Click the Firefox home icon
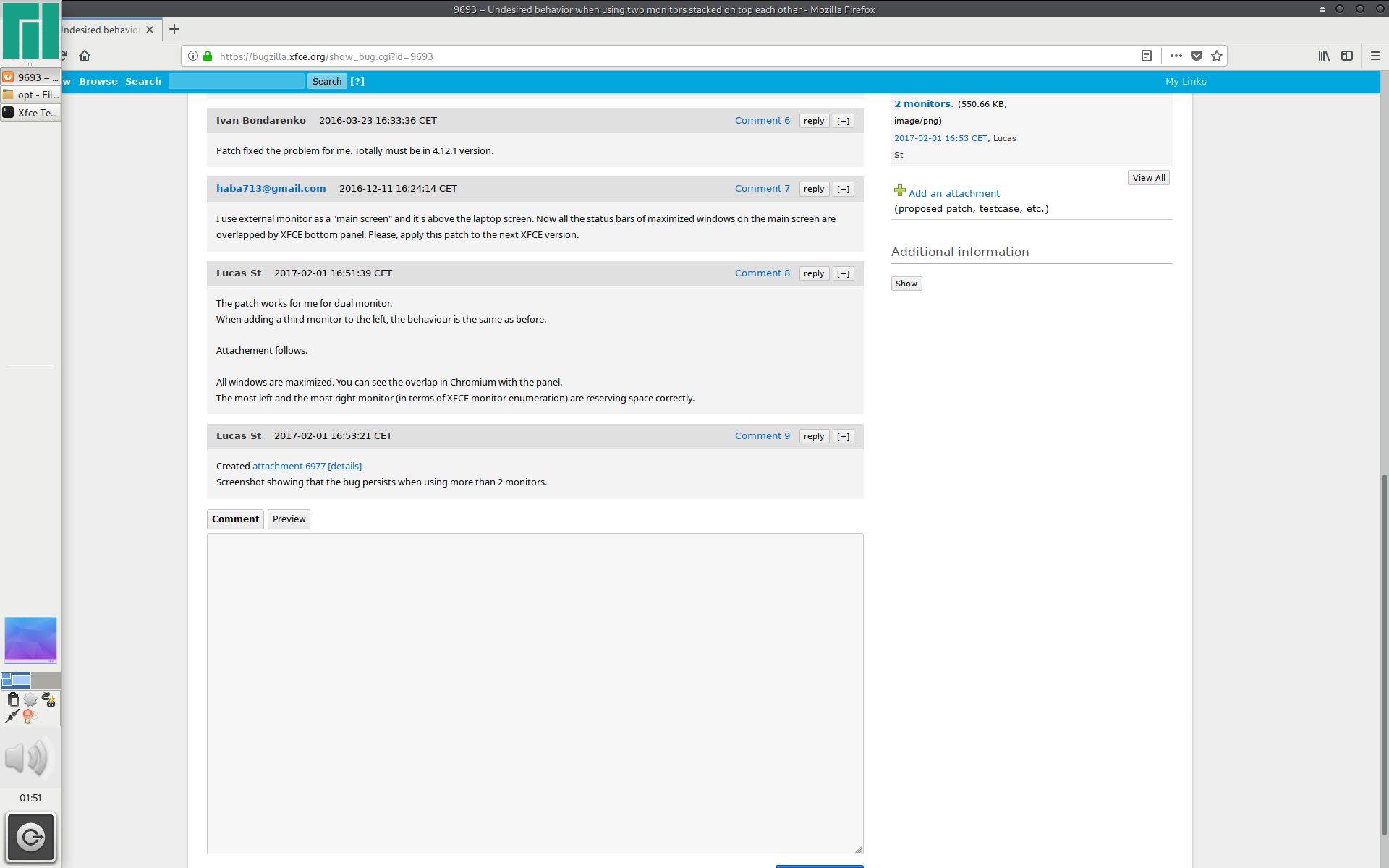This screenshot has width=1389, height=868. [x=85, y=56]
